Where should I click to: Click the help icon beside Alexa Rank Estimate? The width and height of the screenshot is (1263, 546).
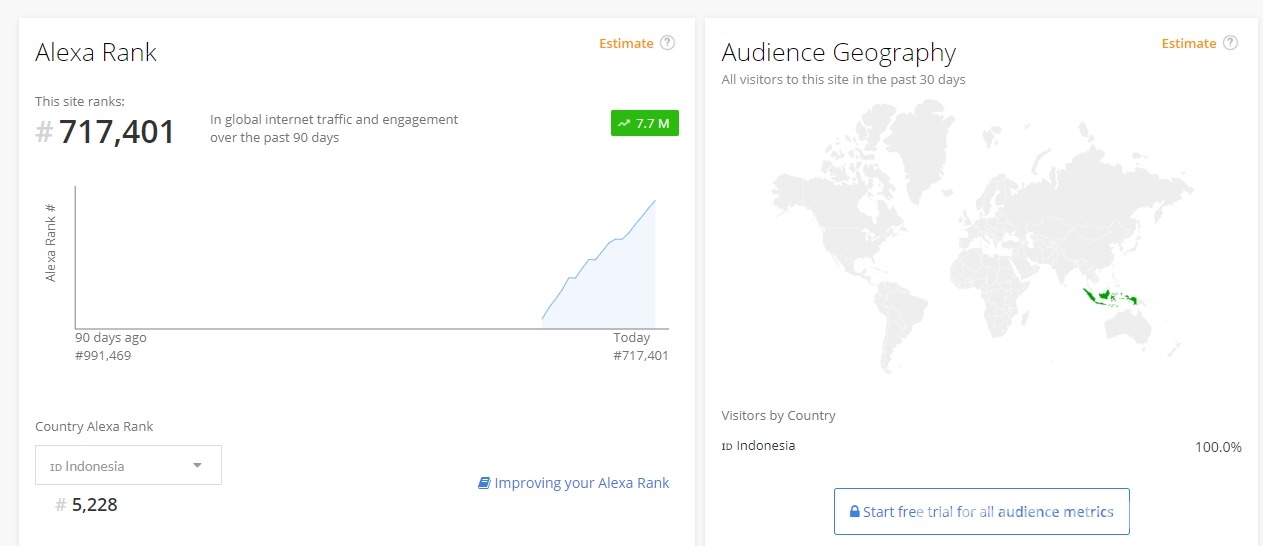coord(668,43)
